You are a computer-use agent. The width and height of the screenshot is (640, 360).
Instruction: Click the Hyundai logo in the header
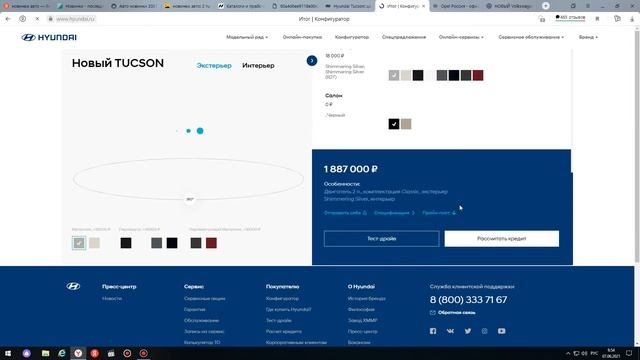point(49,37)
